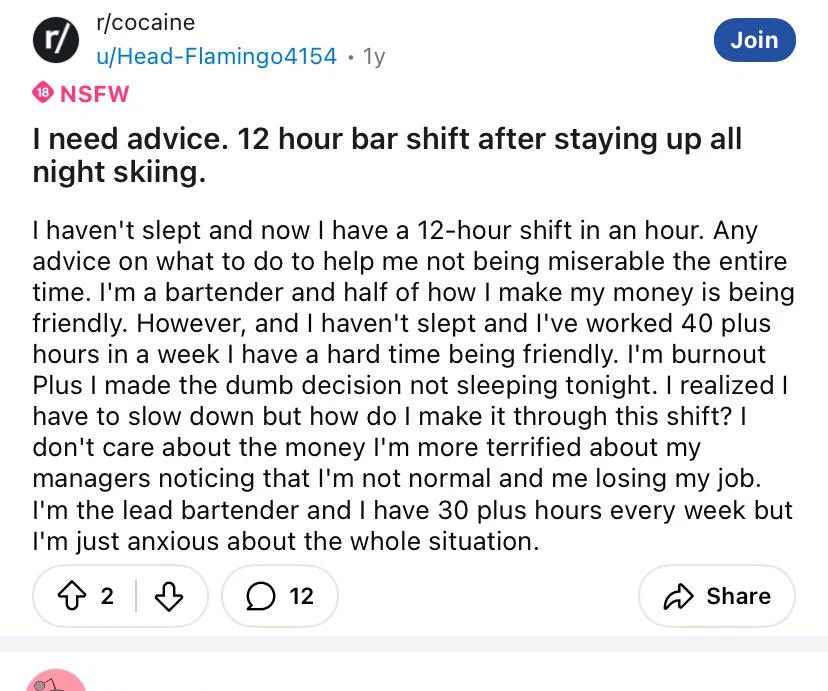Open the r/cocaine community page
Screen dimensions: 828x691
click(144, 22)
